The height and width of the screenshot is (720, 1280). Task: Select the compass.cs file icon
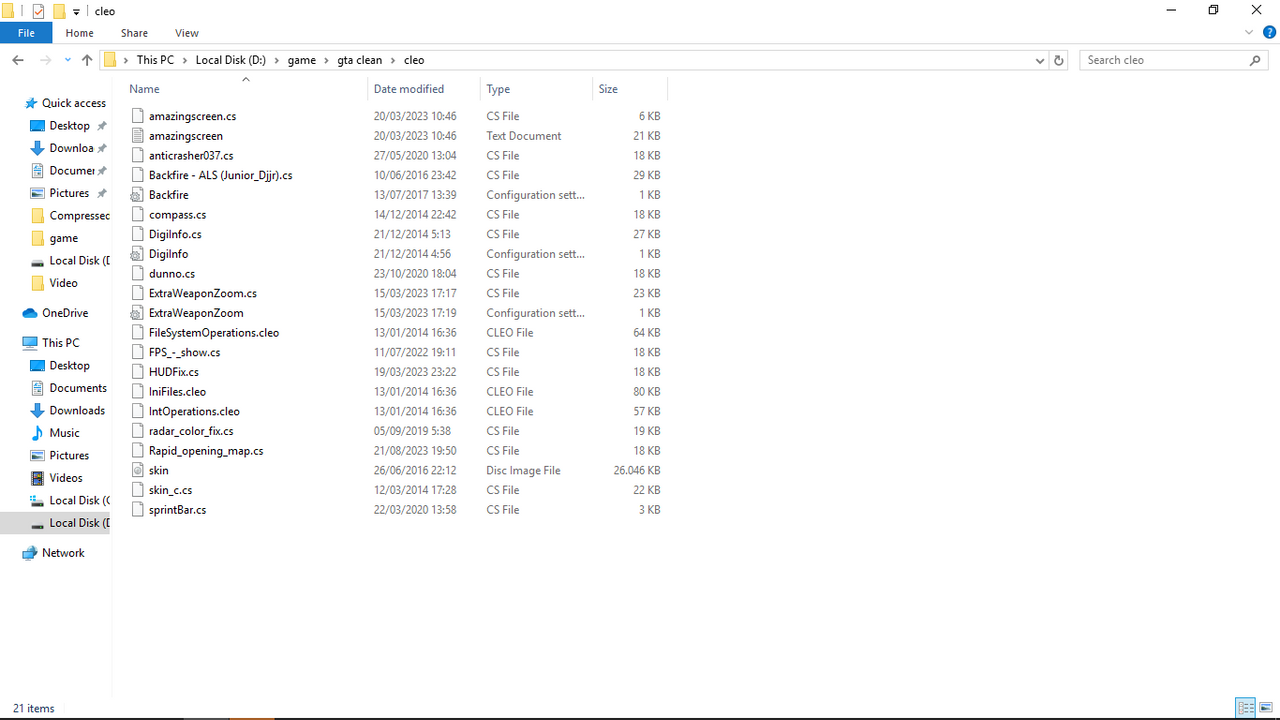(x=138, y=215)
